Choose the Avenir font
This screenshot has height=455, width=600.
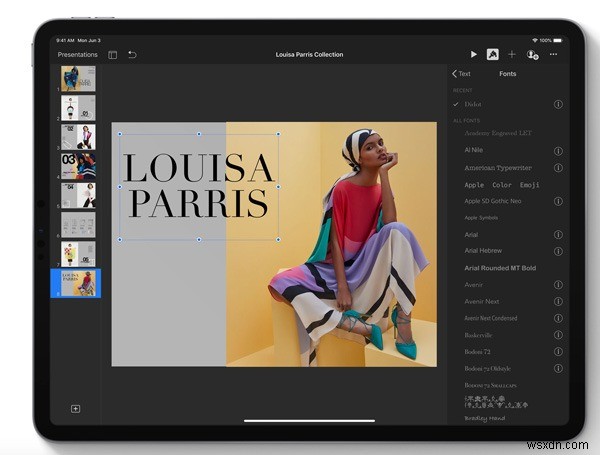473,285
